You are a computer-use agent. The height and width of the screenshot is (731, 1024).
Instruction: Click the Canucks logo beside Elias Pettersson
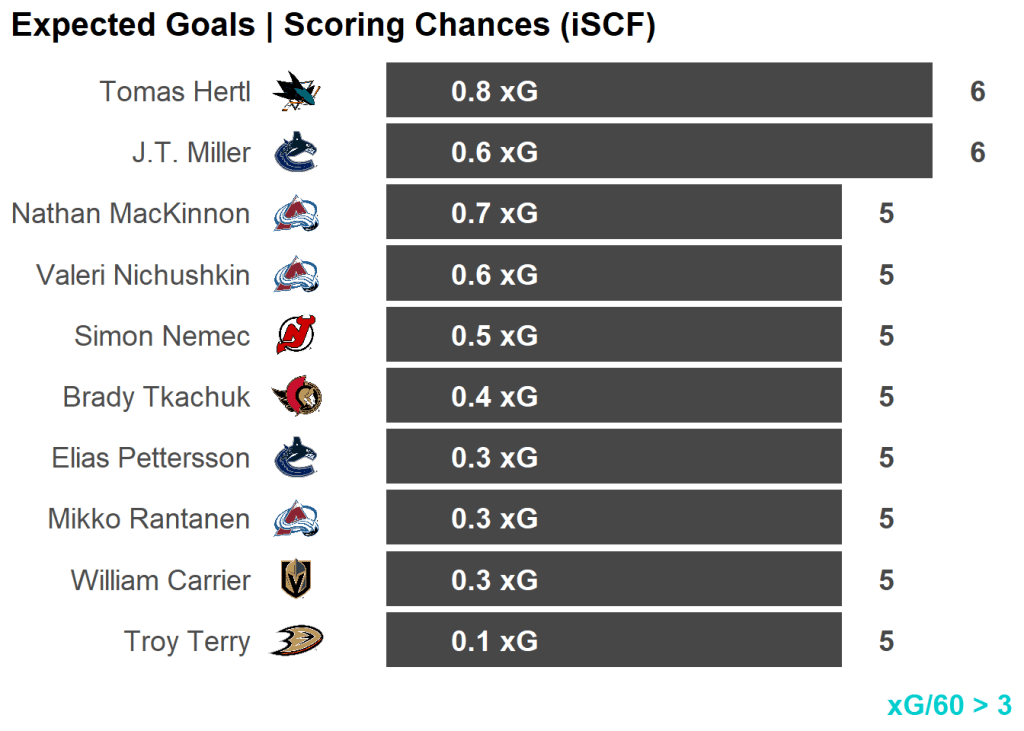pos(297,458)
